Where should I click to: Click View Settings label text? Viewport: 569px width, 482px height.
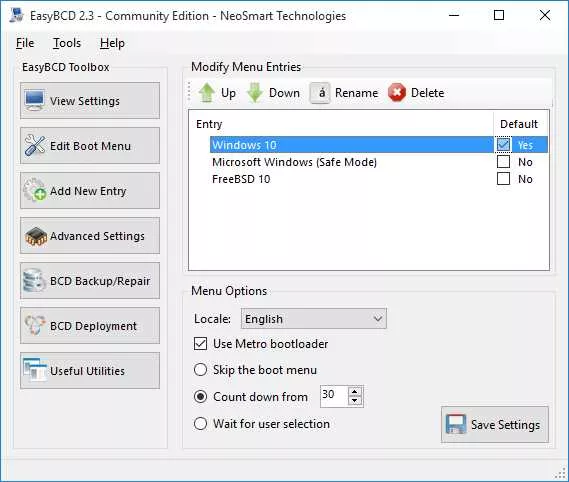85,101
